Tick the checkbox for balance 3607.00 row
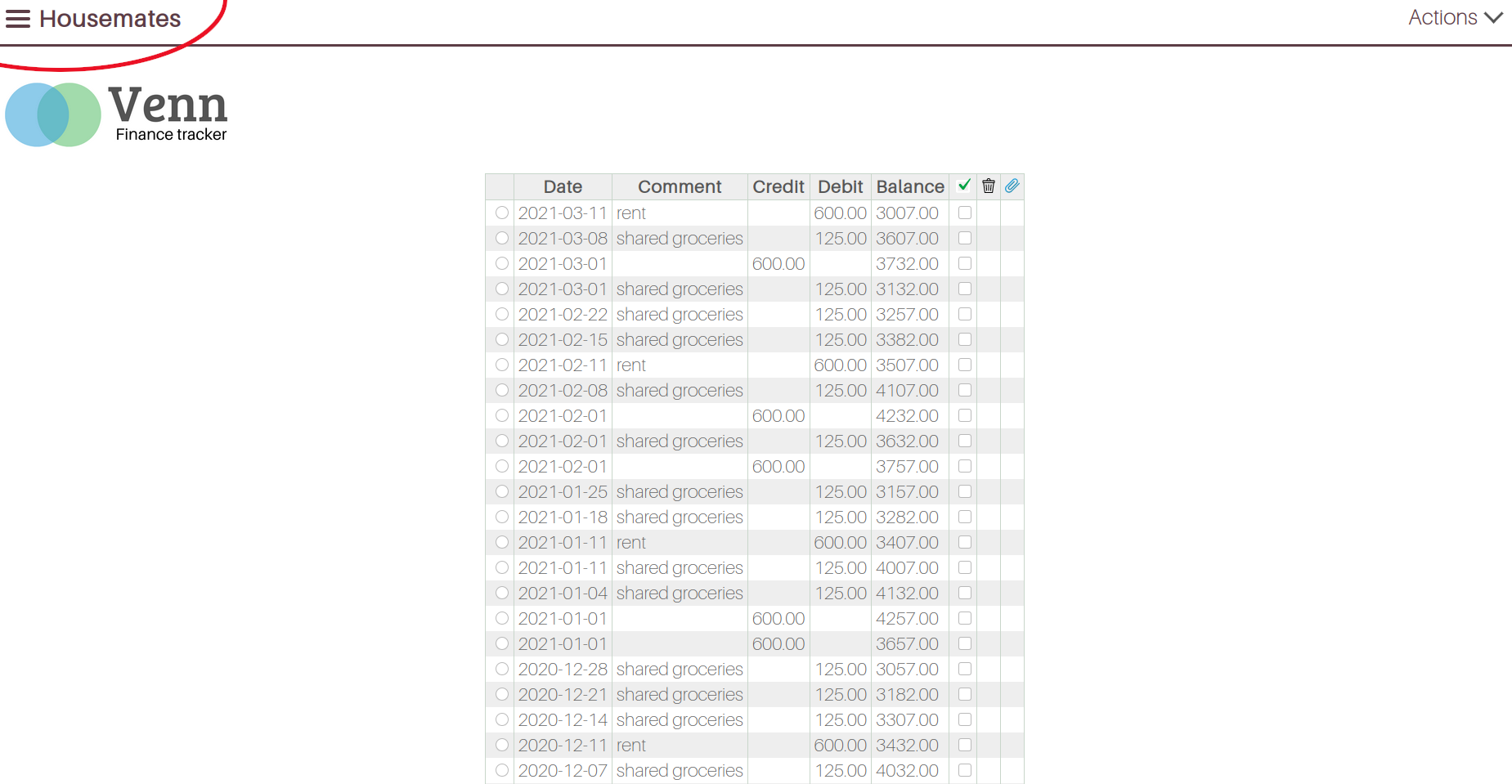Screen dimensions: 1512x784 (965, 238)
